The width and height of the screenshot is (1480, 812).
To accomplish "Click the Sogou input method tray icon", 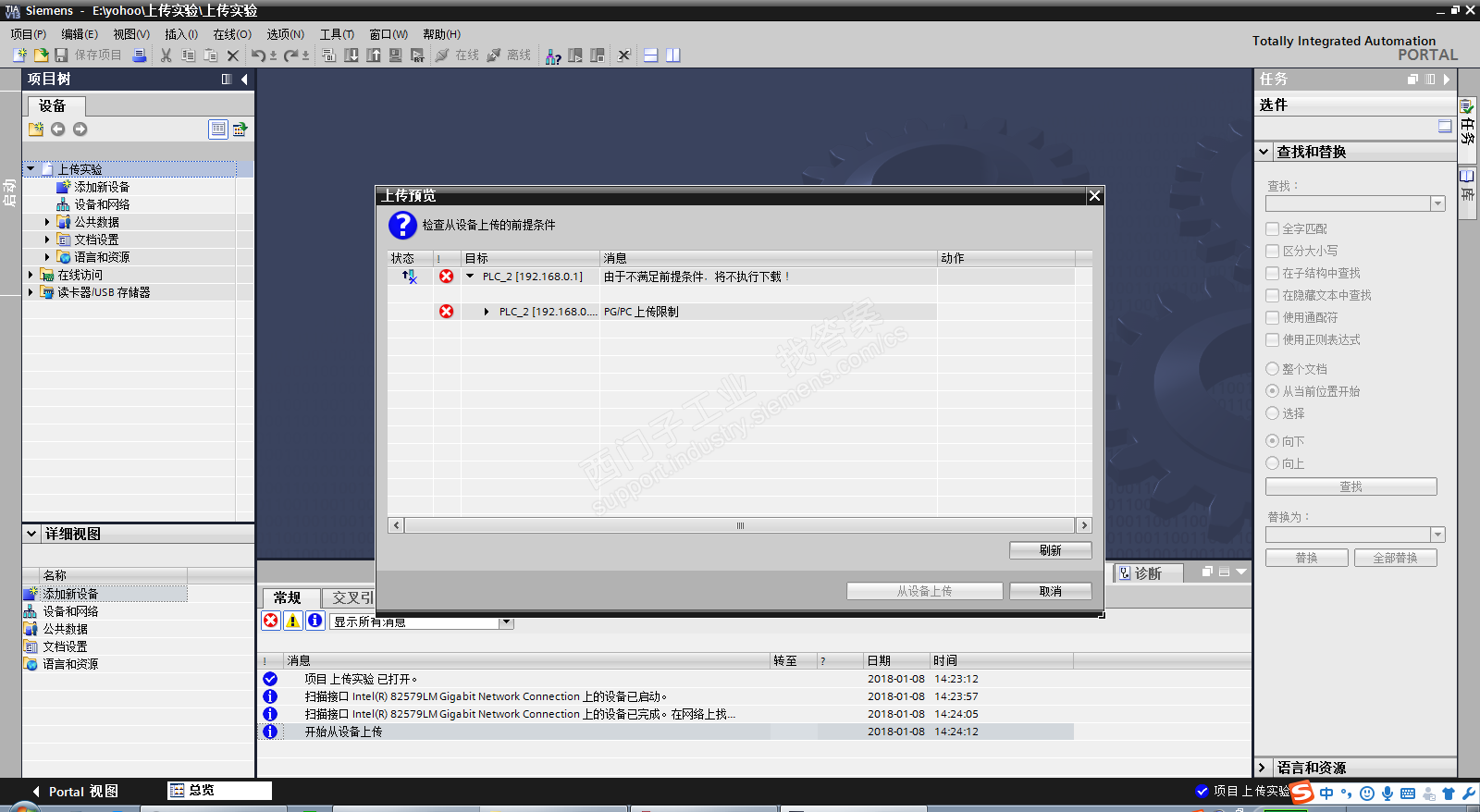I will point(1302,792).
